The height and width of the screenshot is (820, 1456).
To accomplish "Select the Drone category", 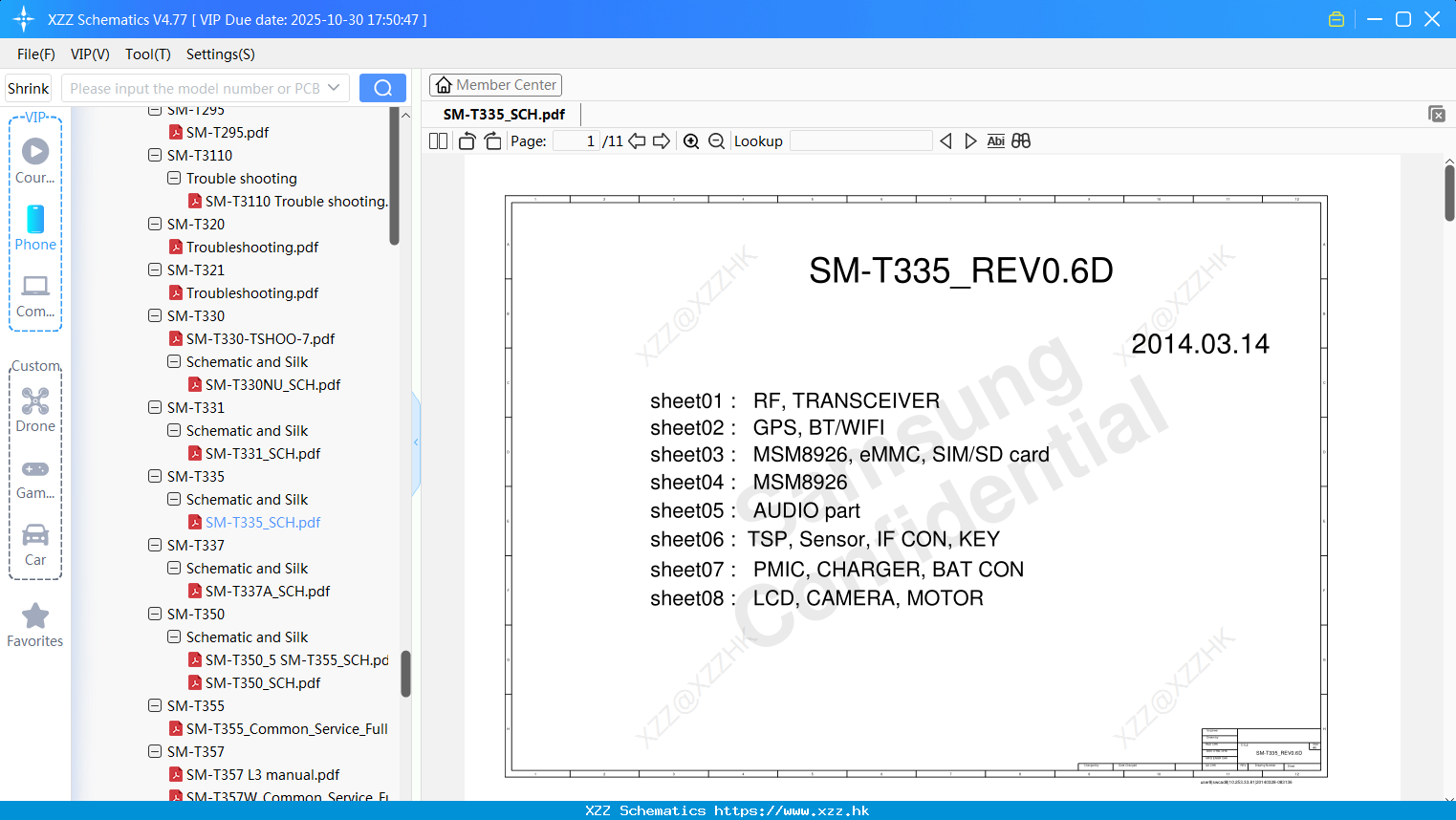I will click(x=35, y=410).
